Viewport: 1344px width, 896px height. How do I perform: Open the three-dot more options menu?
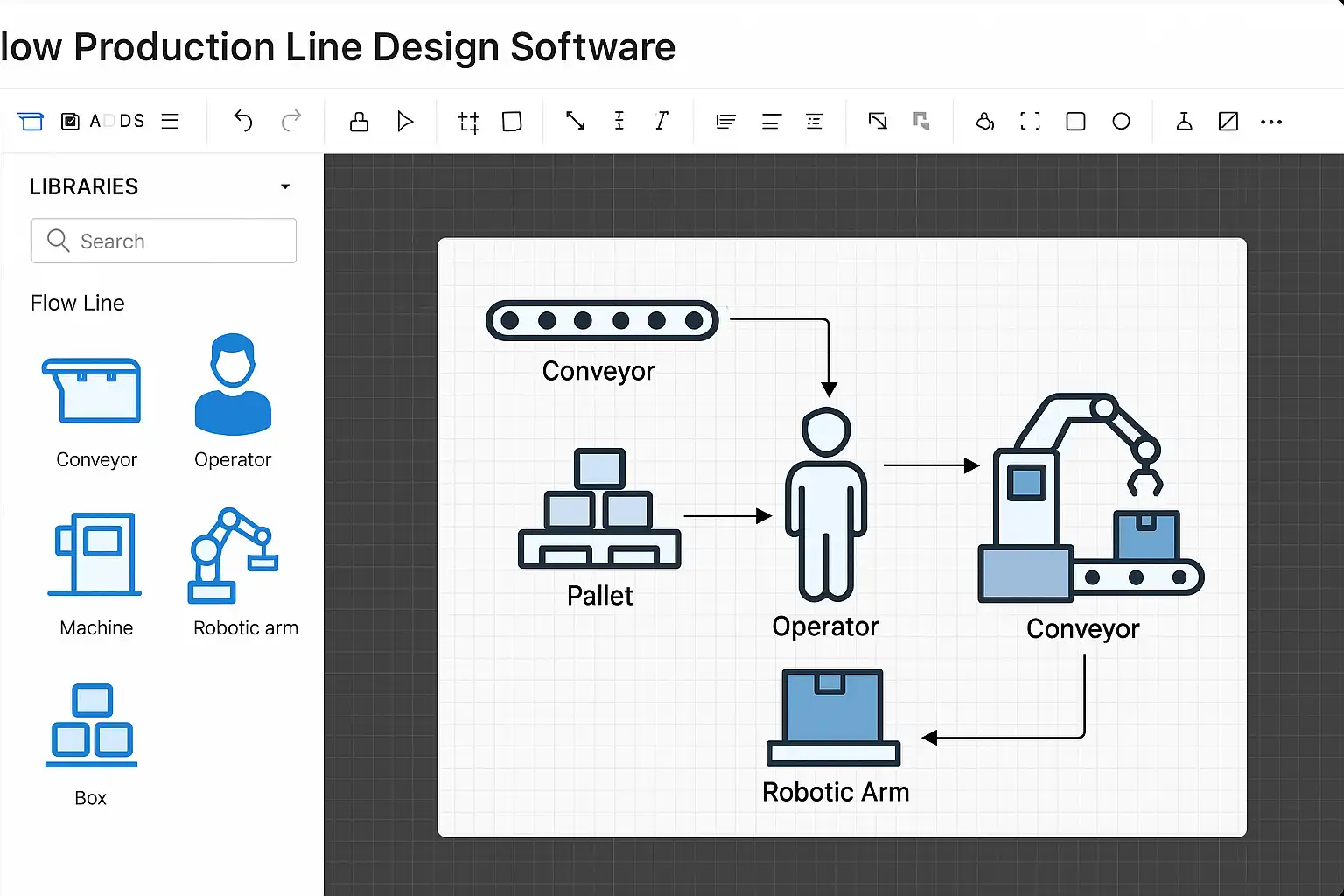1271,122
